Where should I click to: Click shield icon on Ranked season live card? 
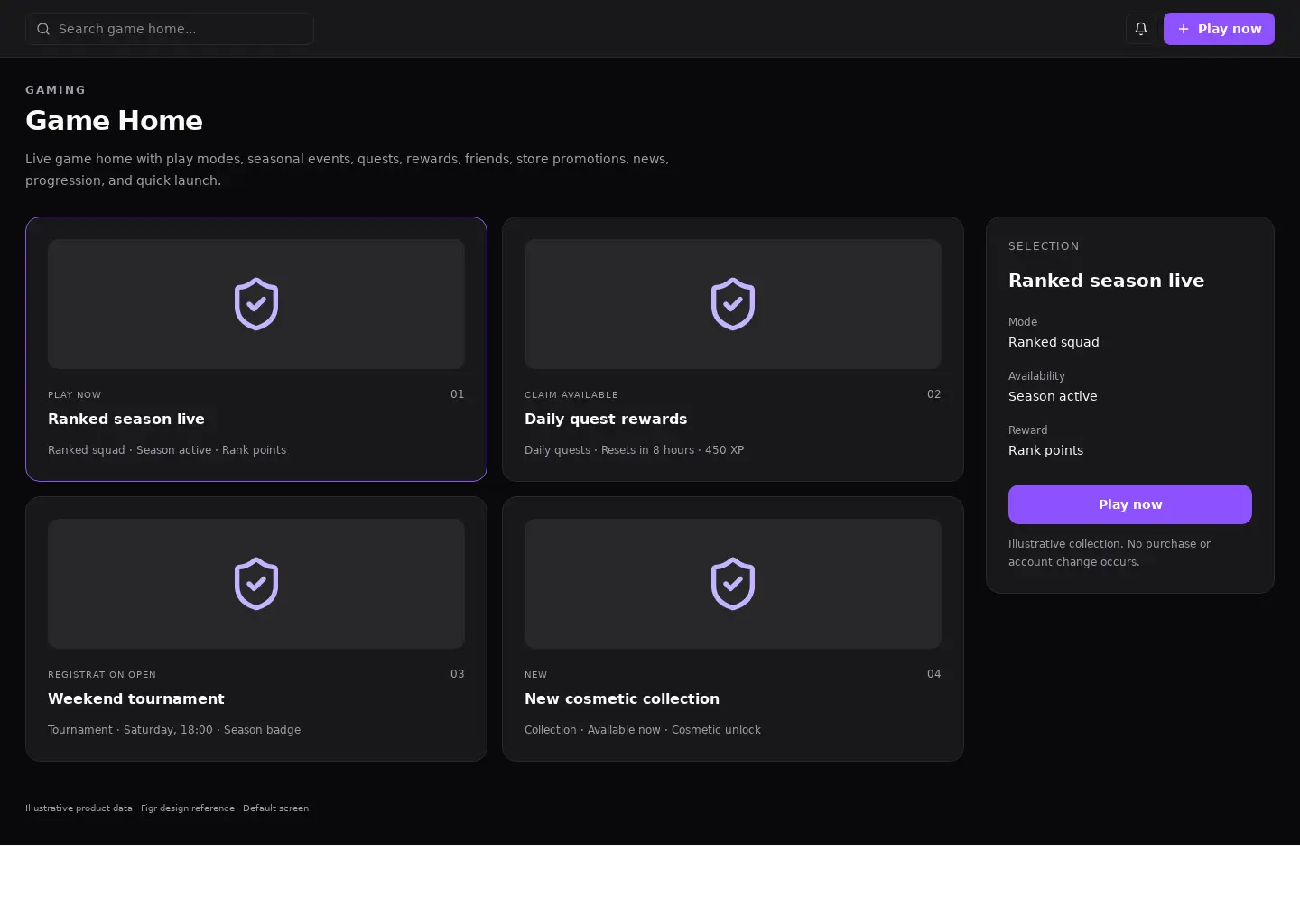(256, 304)
